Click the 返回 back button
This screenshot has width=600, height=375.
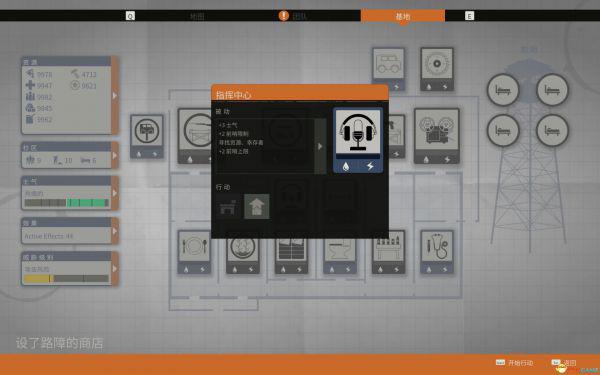point(564,363)
